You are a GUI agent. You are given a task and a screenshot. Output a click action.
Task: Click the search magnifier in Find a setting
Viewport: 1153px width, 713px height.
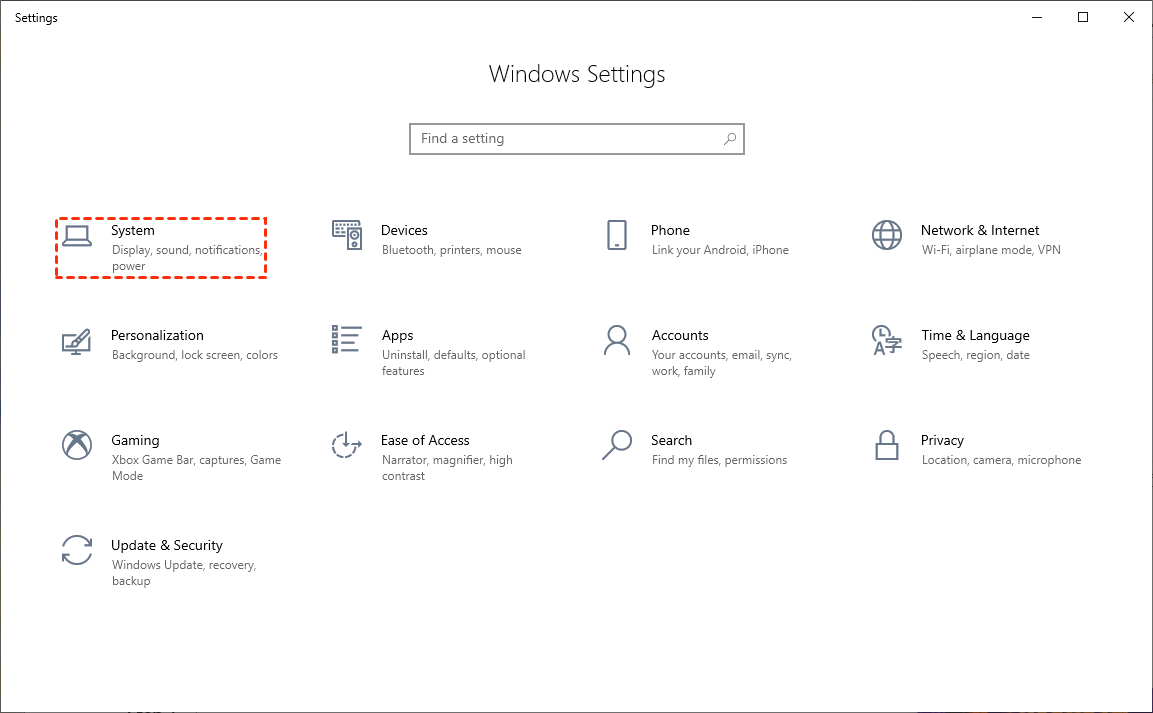click(730, 139)
